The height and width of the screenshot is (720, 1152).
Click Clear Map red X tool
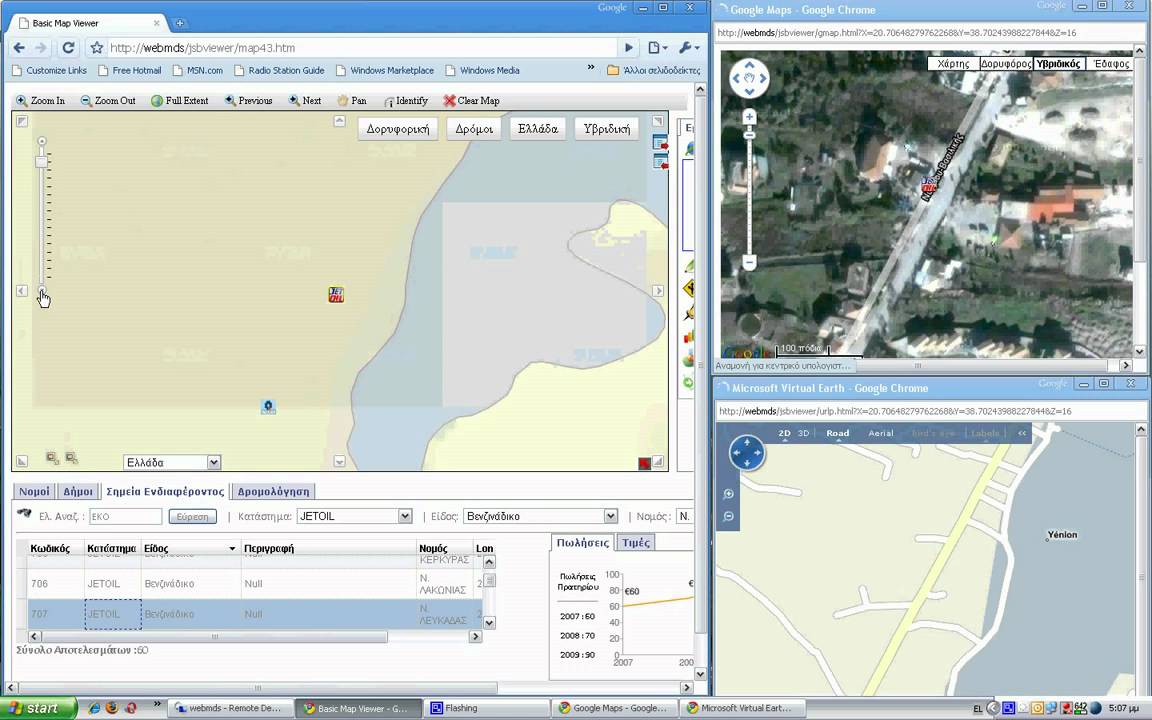pyautogui.click(x=472, y=101)
